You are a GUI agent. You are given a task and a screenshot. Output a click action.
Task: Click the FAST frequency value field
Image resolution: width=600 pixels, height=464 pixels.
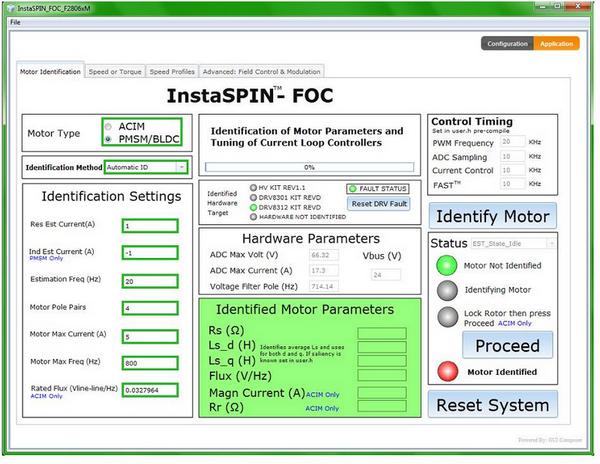pos(512,184)
